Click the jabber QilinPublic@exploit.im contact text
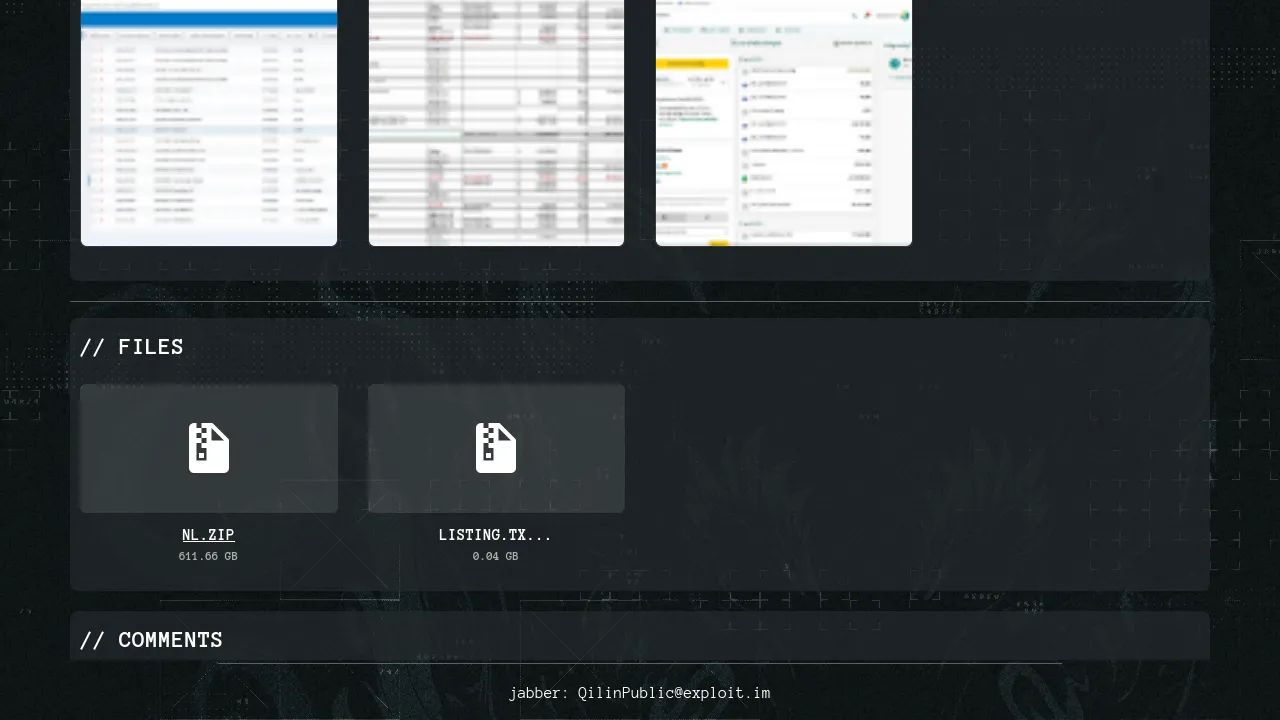 pyautogui.click(x=639, y=693)
